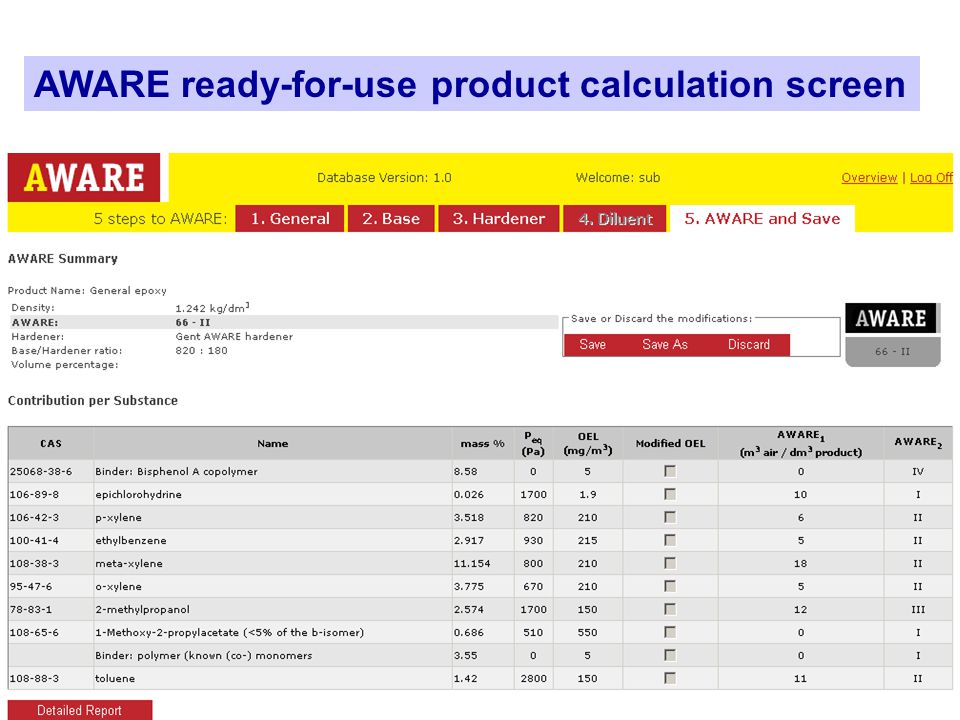Click AWARE2 class III for 2-methylpropanol
The image size is (960, 720).
[x=918, y=609]
